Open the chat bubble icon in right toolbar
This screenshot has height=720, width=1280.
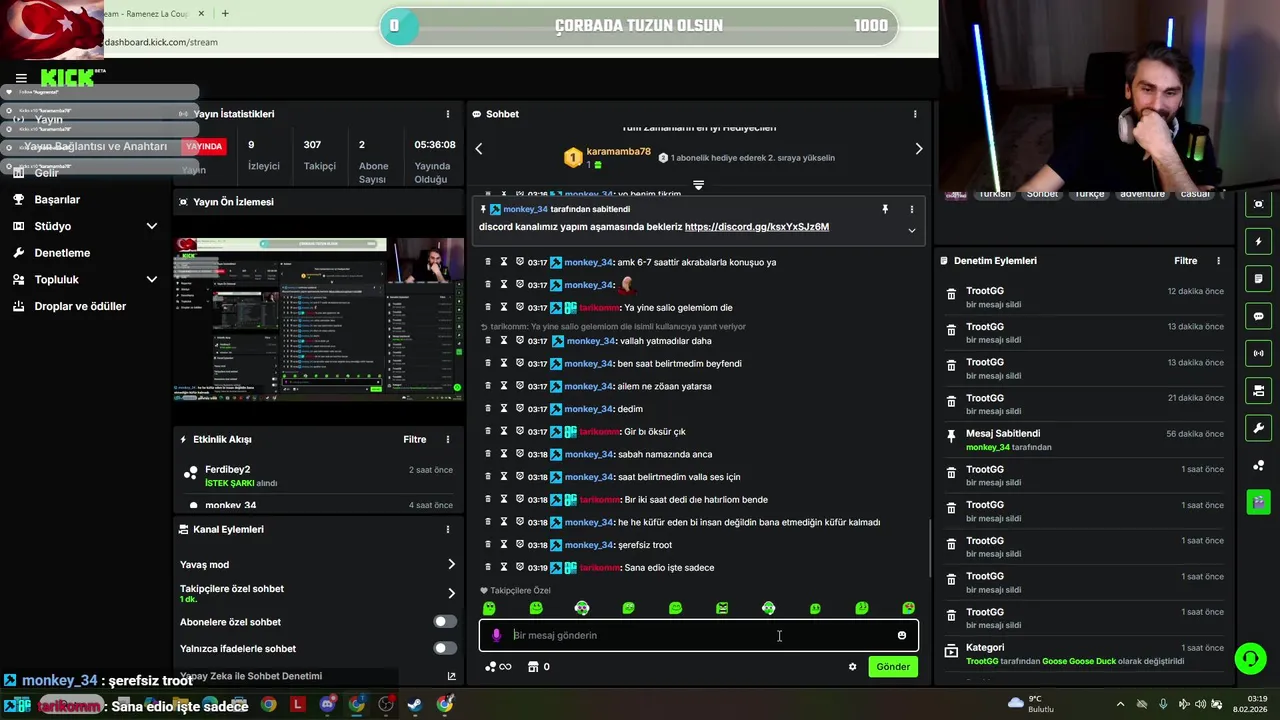pos(1258,316)
